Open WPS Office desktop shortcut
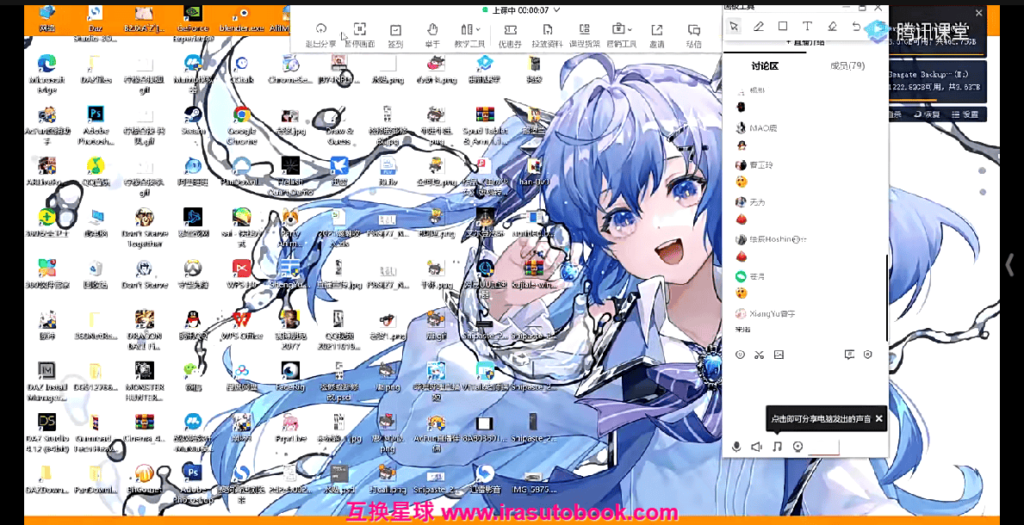The image size is (1024, 525). pos(242,325)
